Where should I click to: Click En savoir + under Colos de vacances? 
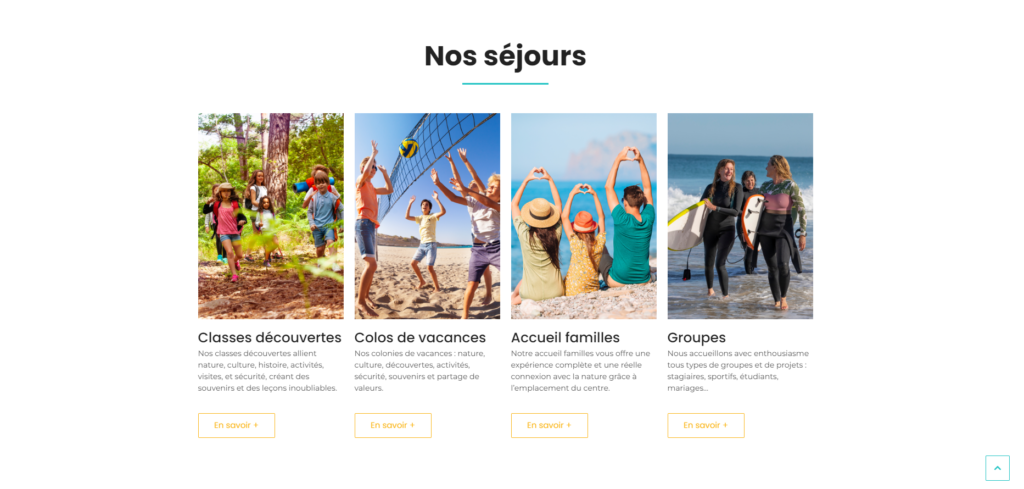pos(392,425)
